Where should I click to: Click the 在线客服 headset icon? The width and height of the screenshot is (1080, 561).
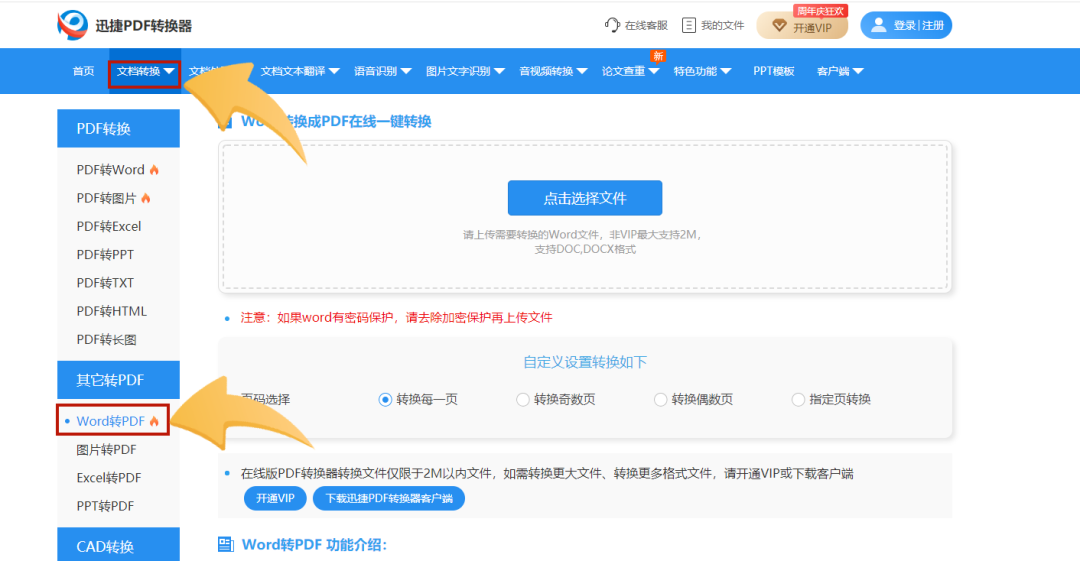point(612,25)
